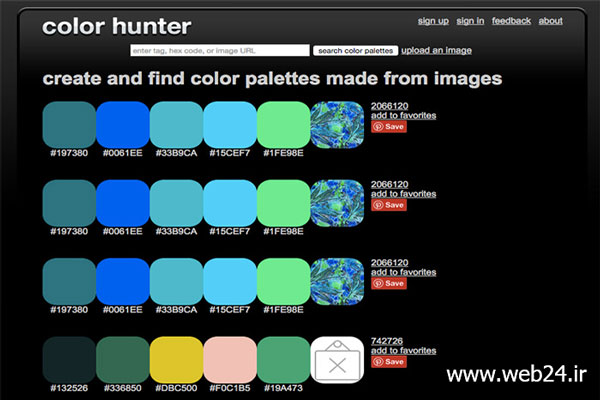Click the search color palettes button
This screenshot has width=600, height=400.
pyautogui.click(x=355, y=51)
